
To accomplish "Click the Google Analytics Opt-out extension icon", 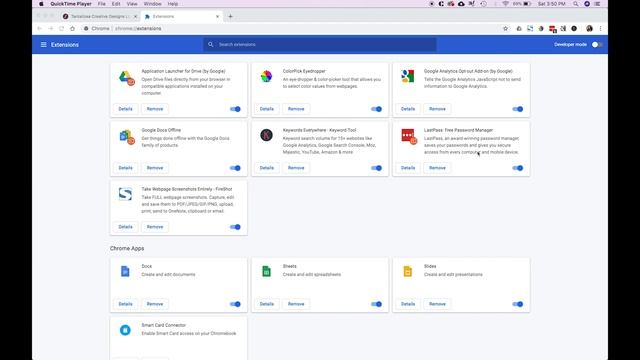I will coord(407,76).
